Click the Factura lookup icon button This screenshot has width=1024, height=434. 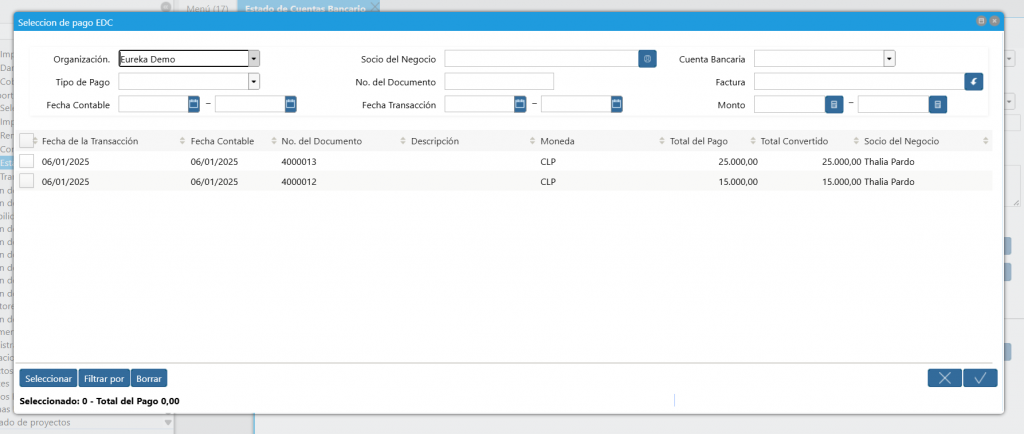tap(974, 82)
